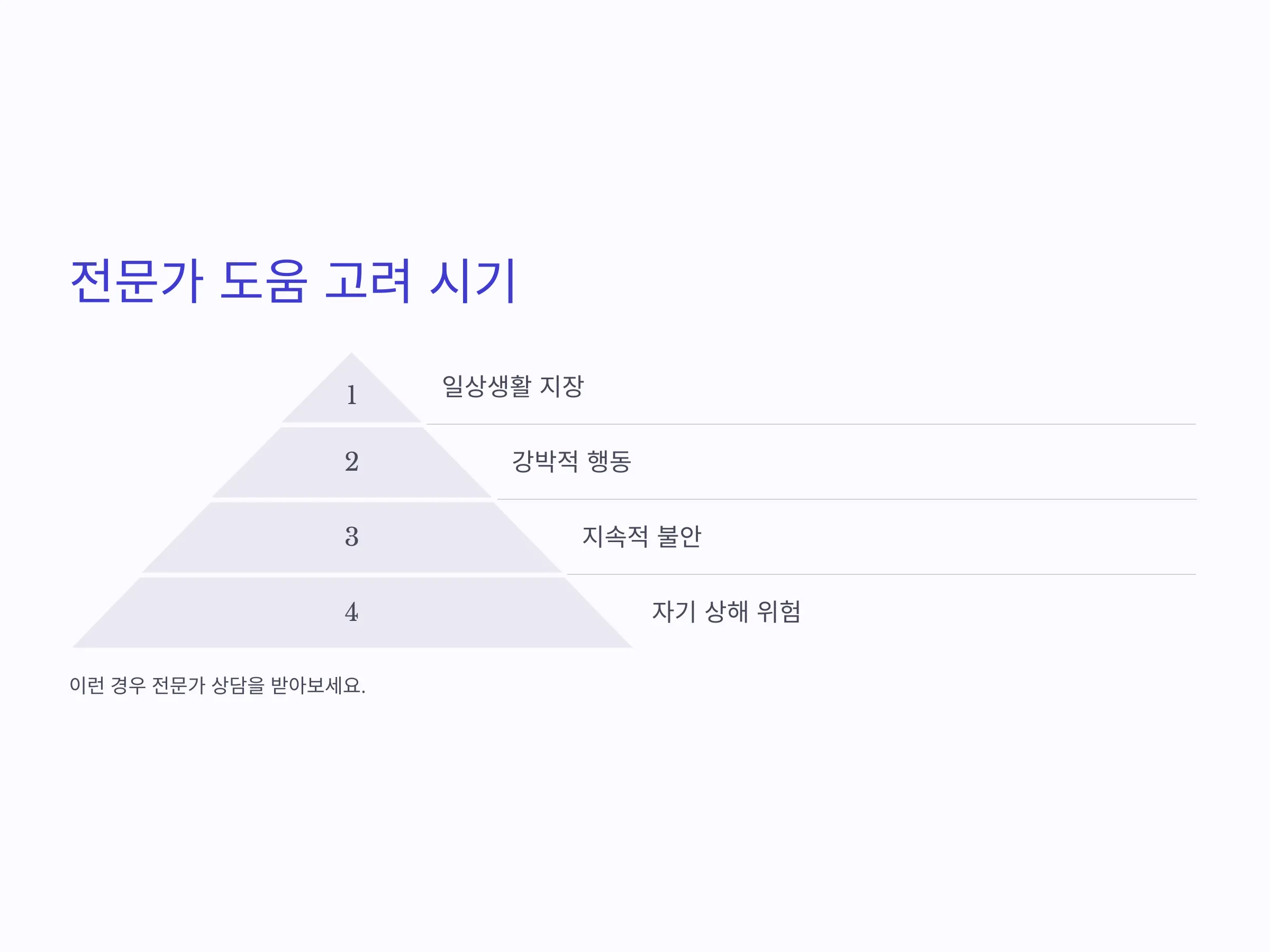This screenshot has height=952, width=1270.
Task: Click the number 2 pyramid tier
Action: click(x=352, y=463)
